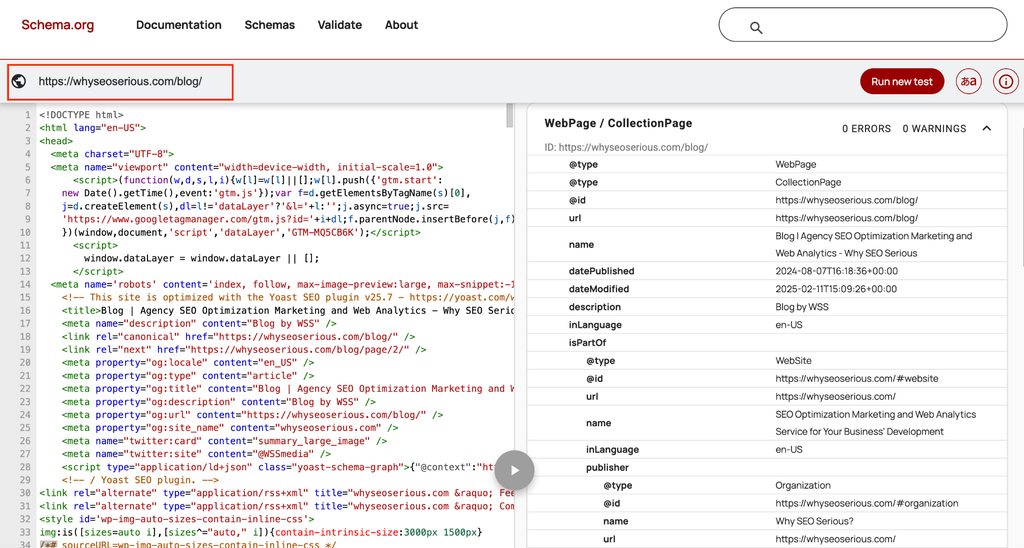Click the datePublished value 2024-08-07T16:18:36+00:00

click(x=837, y=271)
